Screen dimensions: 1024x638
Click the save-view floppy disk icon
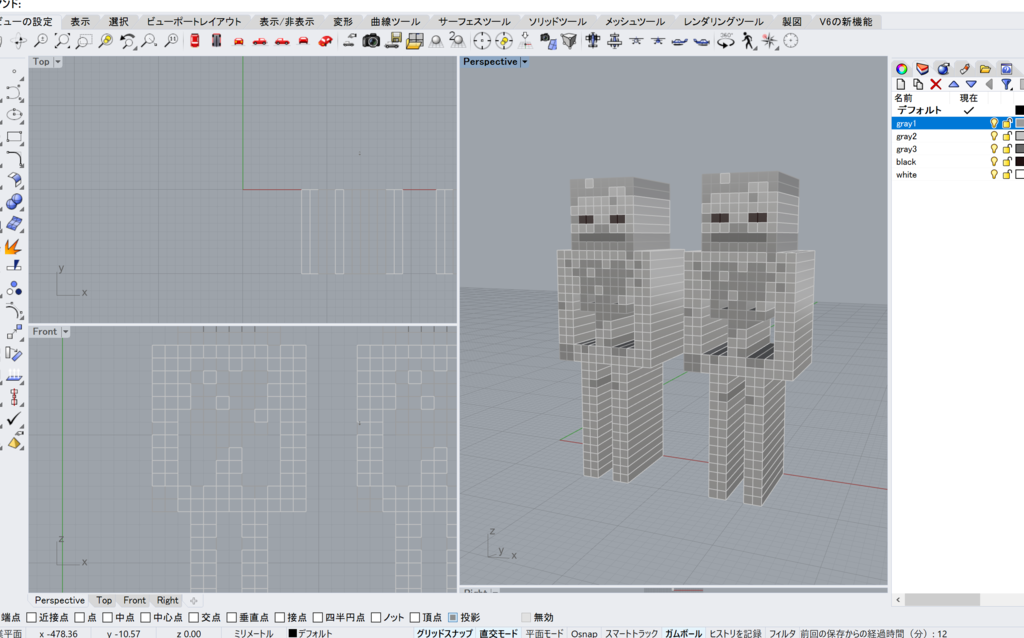click(393, 41)
